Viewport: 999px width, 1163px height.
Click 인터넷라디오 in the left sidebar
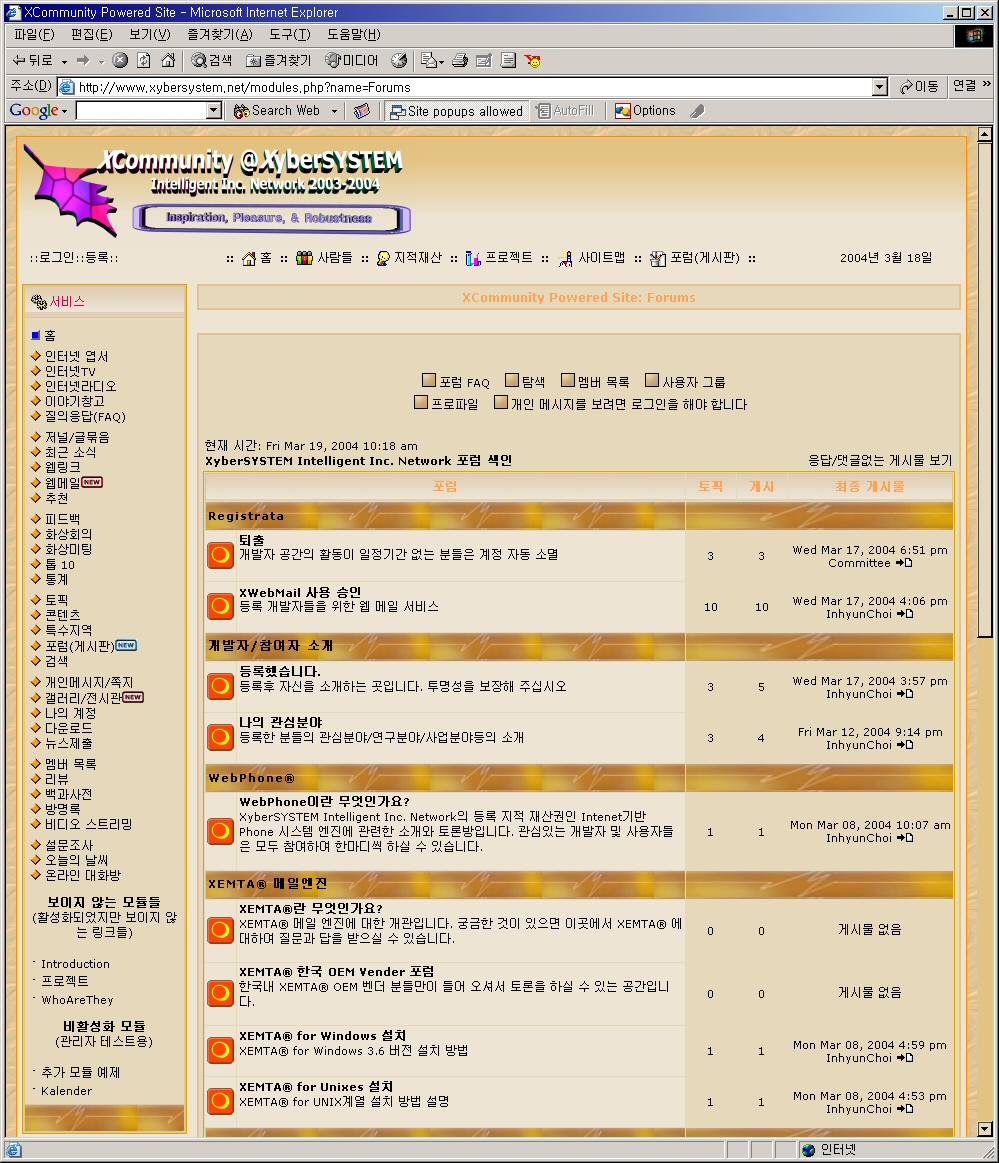click(x=80, y=386)
